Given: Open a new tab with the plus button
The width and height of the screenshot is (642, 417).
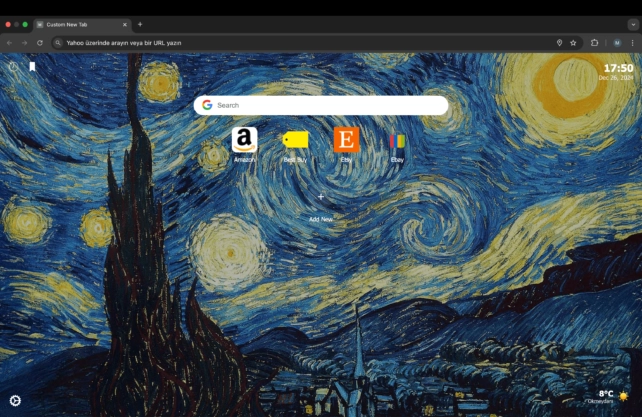Looking at the screenshot, I should 140,25.
